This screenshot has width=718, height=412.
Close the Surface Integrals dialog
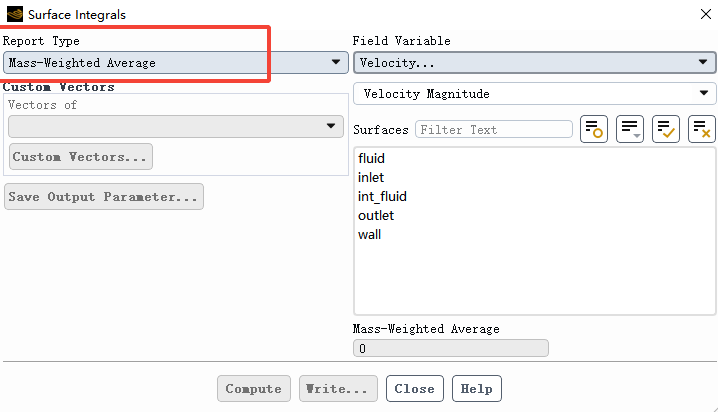click(706, 14)
